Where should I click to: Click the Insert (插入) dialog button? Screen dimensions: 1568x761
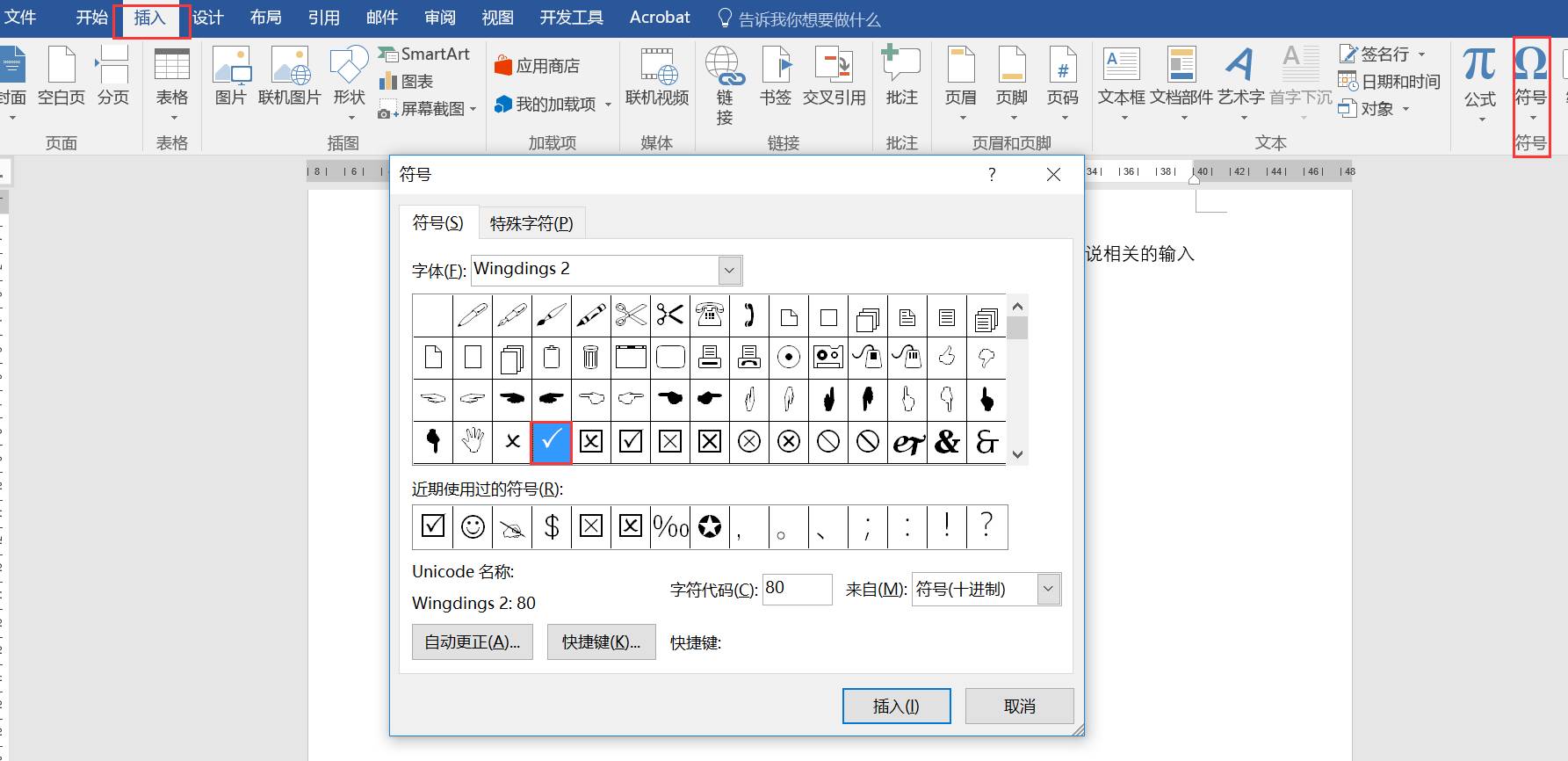[x=896, y=706]
